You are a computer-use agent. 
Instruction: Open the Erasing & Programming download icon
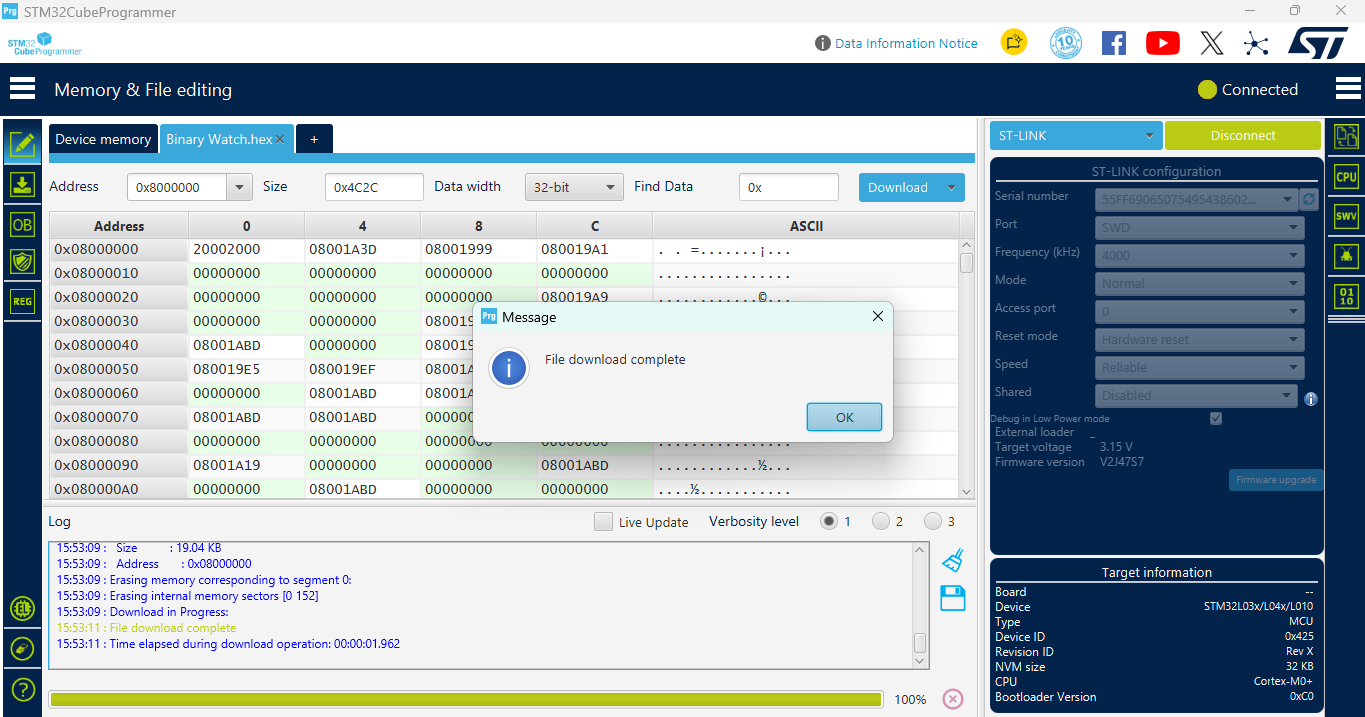point(22,184)
